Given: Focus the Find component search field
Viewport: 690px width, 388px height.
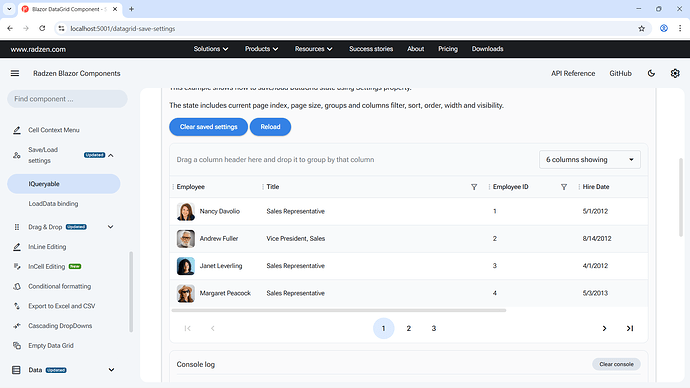Looking at the screenshot, I should (67, 99).
